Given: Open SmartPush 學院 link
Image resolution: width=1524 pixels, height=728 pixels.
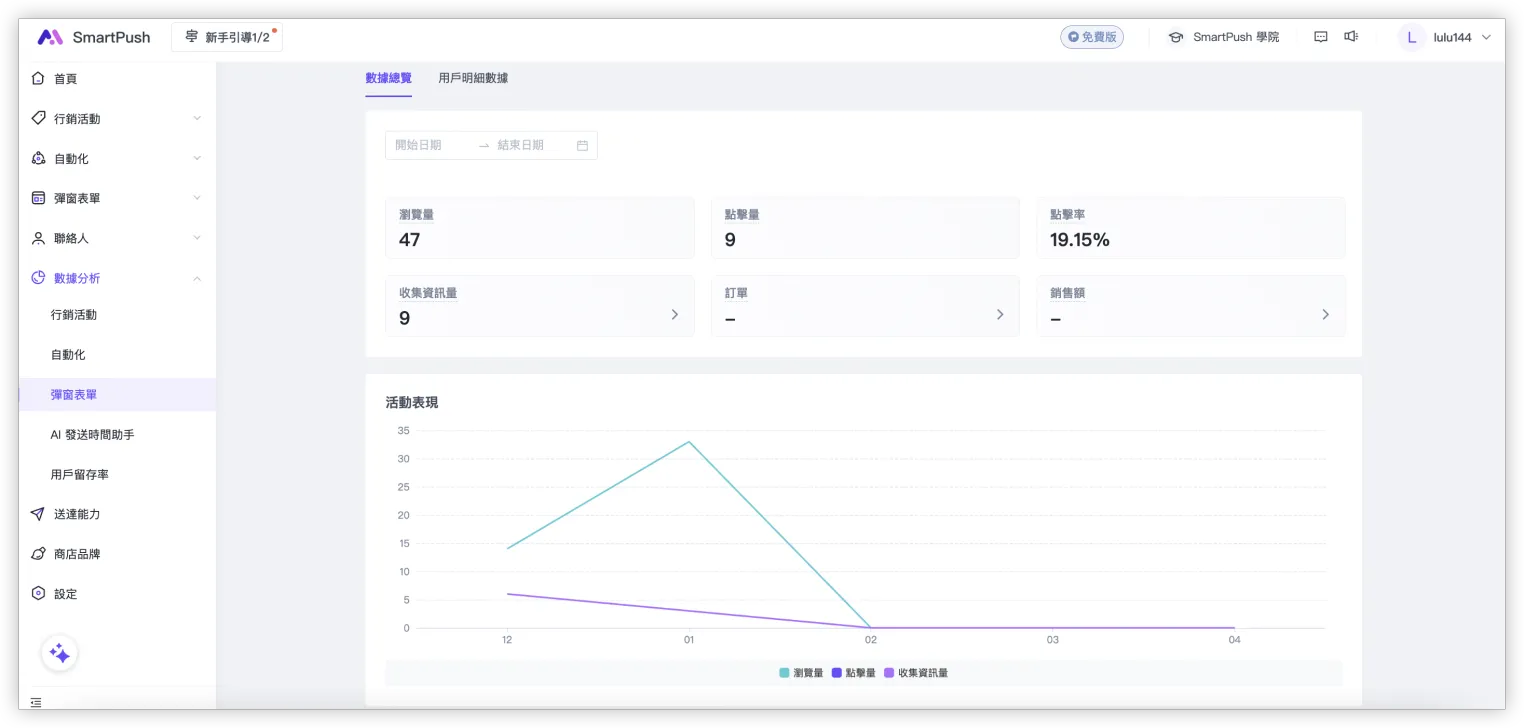Looking at the screenshot, I should pos(1224,37).
